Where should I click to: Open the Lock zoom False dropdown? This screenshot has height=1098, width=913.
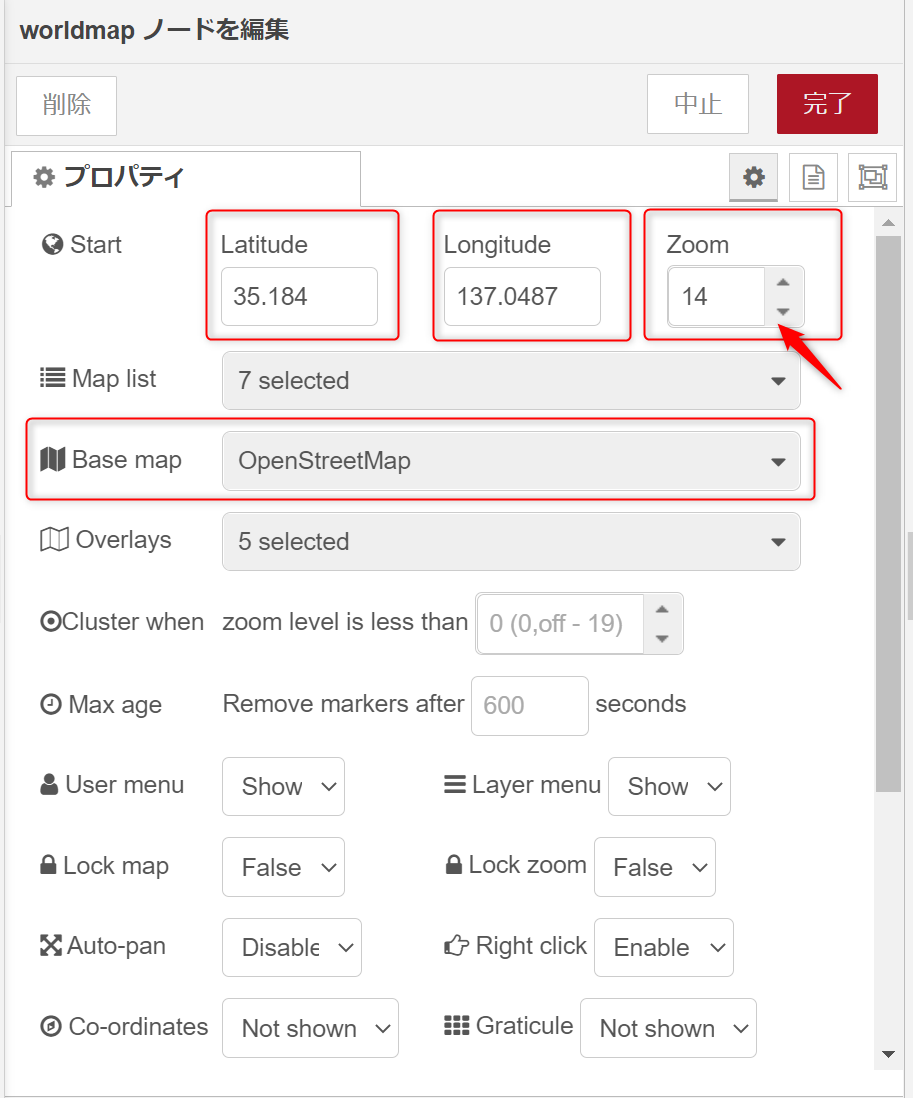point(655,867)
